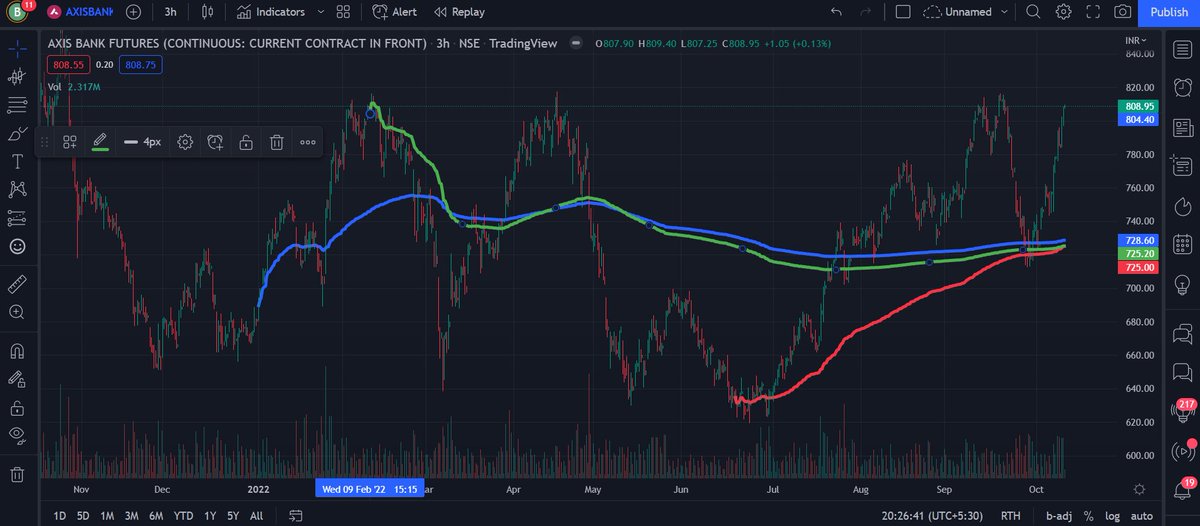Viewport: 1200px width, 526px height.
Task: Change the candlestick chart type
Action: 208,12
